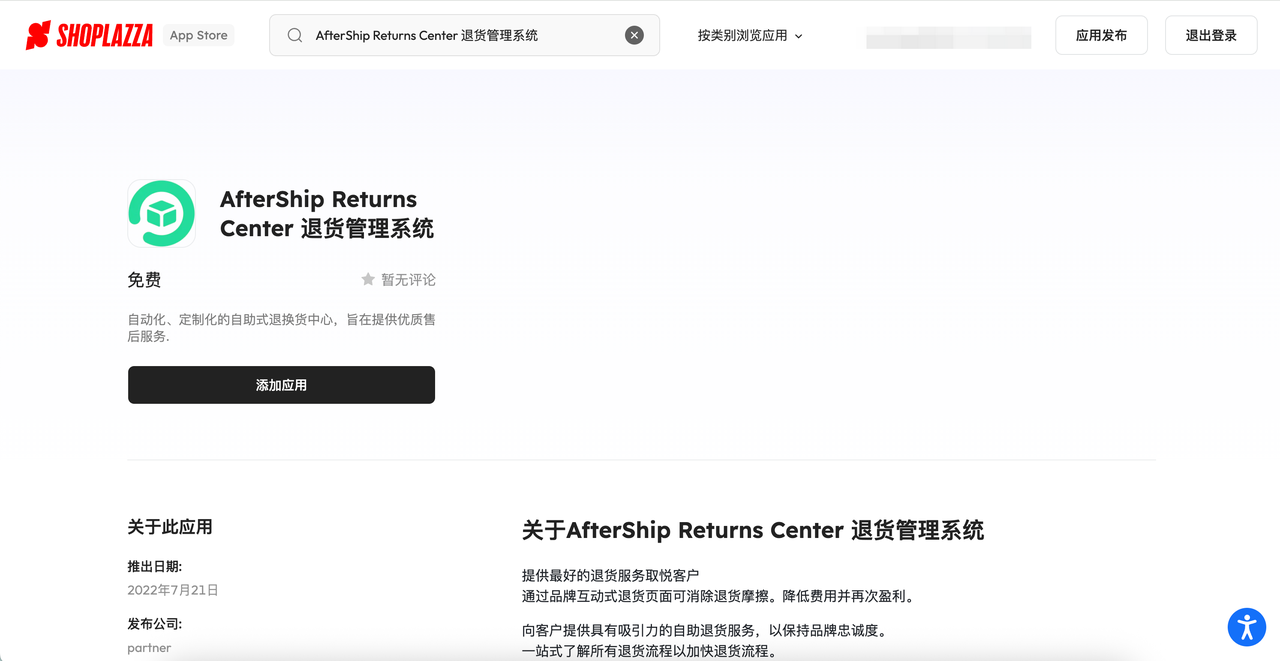Click the AfterShip Returns Center title heading

[327, 213]
